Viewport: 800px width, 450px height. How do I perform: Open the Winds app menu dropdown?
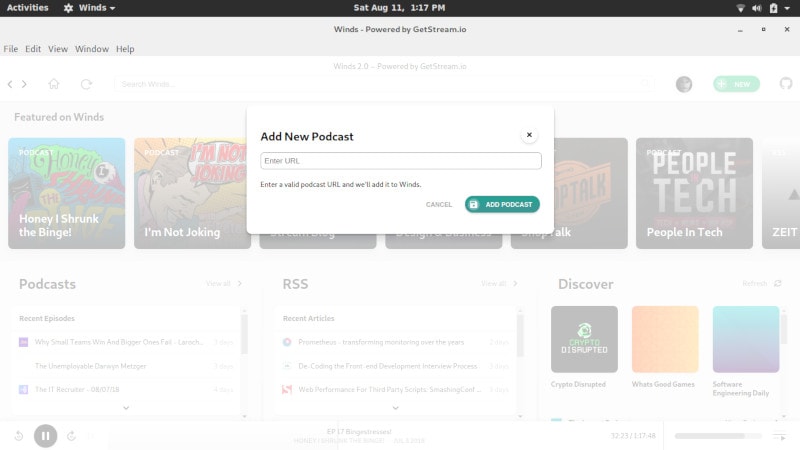coord(90,8)
